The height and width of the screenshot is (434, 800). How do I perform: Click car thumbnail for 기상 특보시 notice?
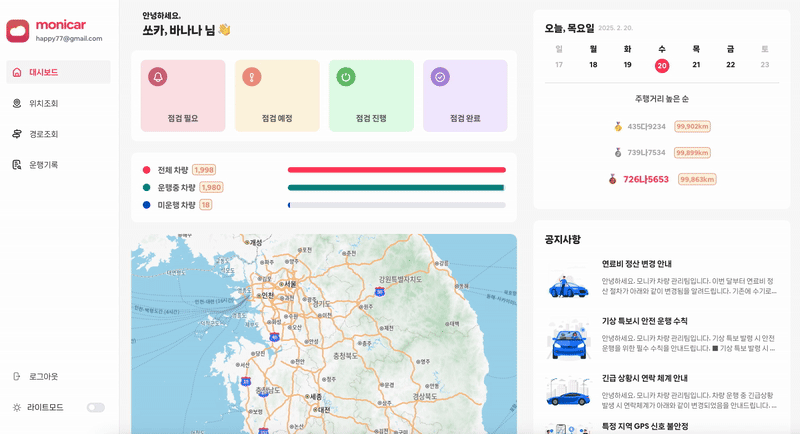[x=568, y=340]
